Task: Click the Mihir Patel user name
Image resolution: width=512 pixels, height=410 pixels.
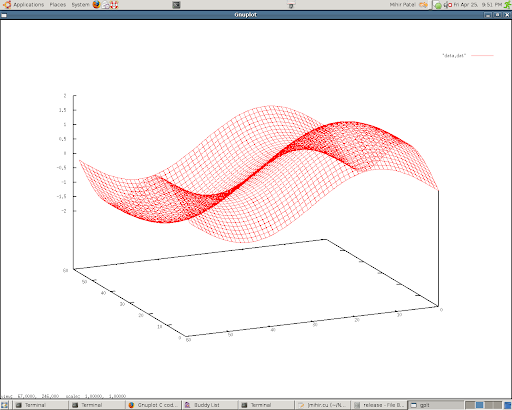Action: pos(403,5)
